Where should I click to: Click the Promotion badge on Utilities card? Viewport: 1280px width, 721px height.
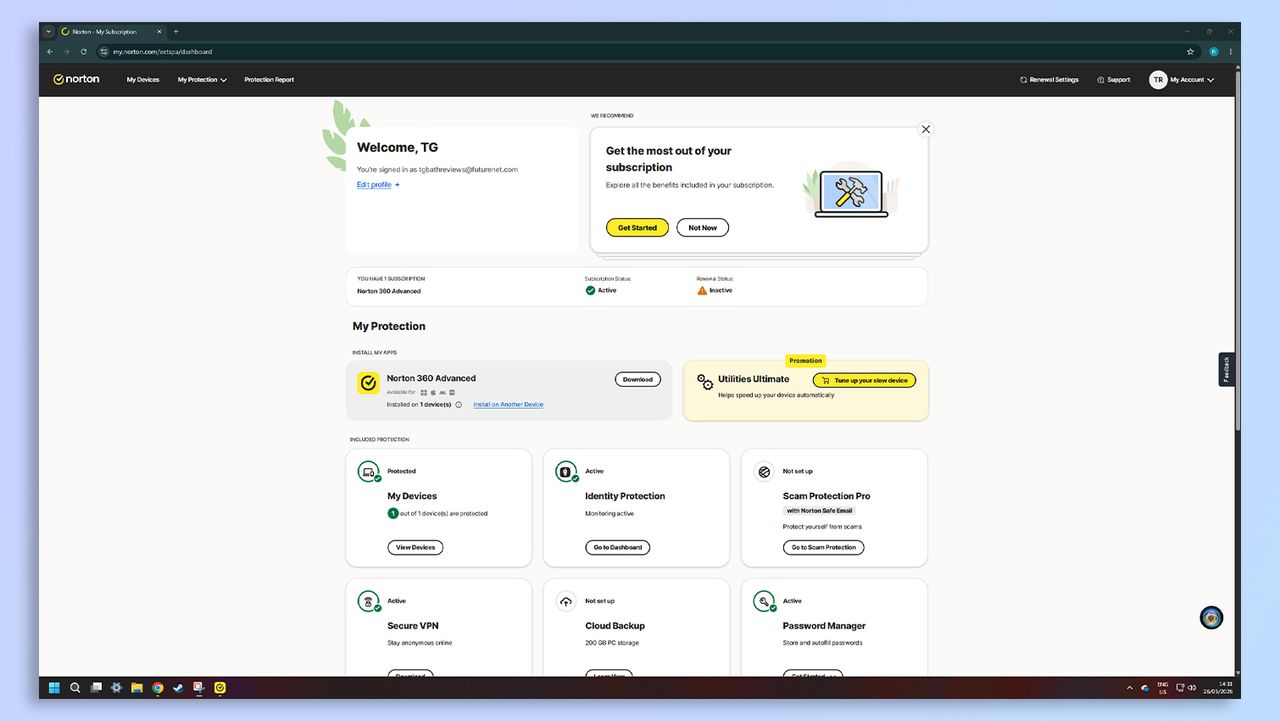806,361
